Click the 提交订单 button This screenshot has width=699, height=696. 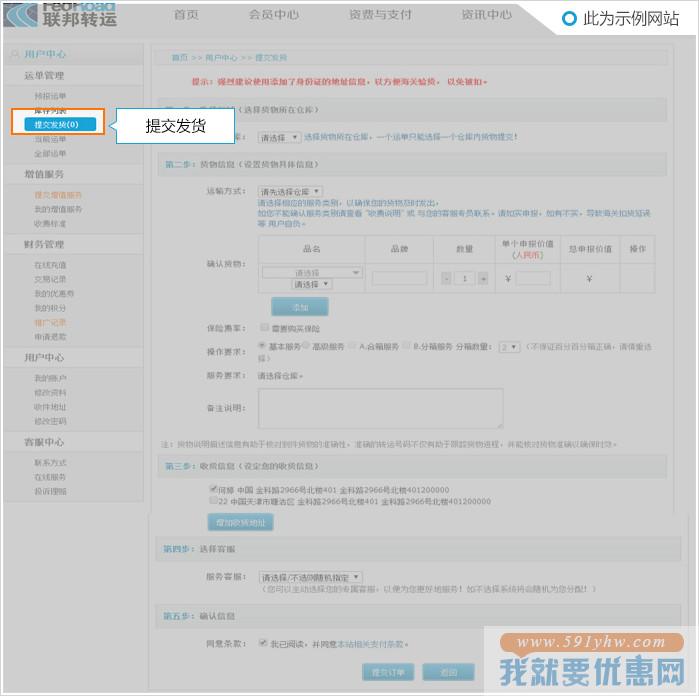(388, 672)
